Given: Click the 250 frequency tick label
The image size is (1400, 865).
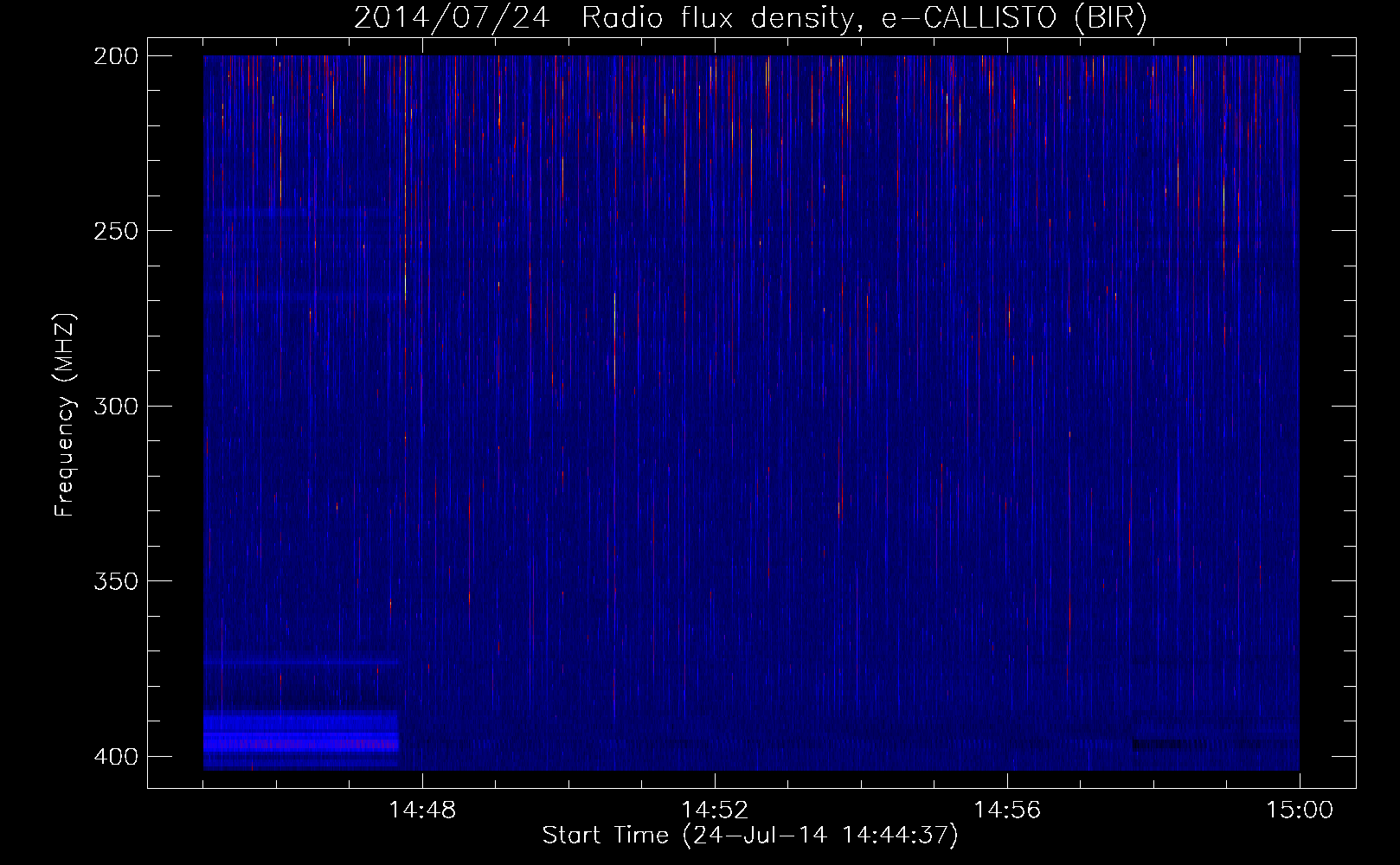Looking at the screenshot, I should pyautogui.click(x=116, y=231).
